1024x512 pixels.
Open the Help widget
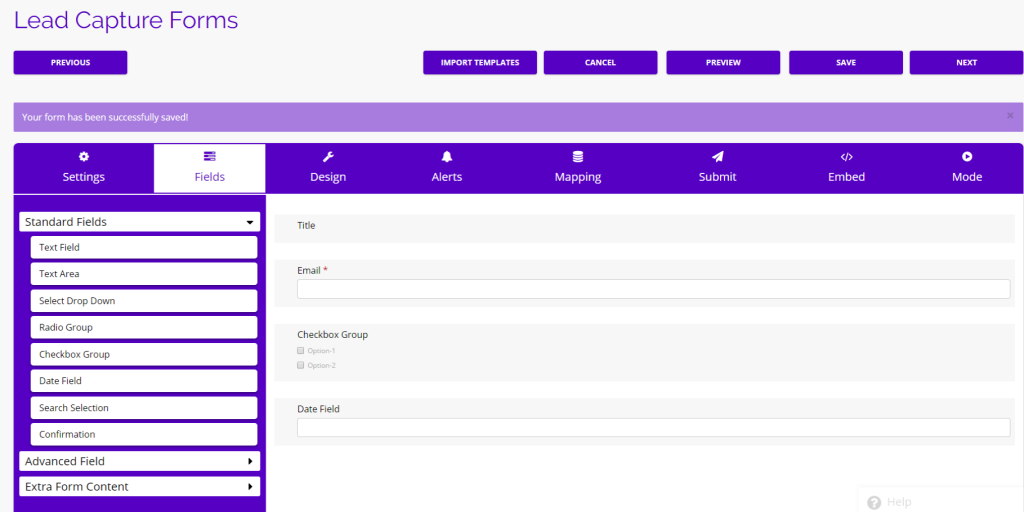pyautogui.click(x=940, y=500)
